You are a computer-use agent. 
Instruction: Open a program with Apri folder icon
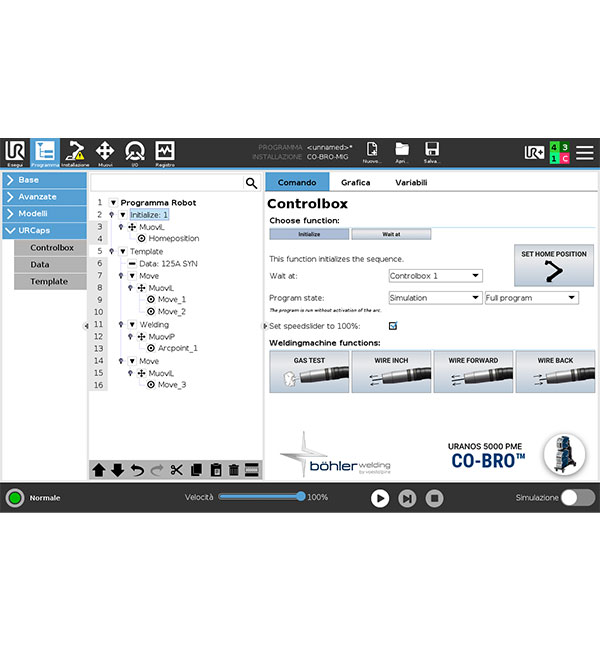(x=401, y=153)
